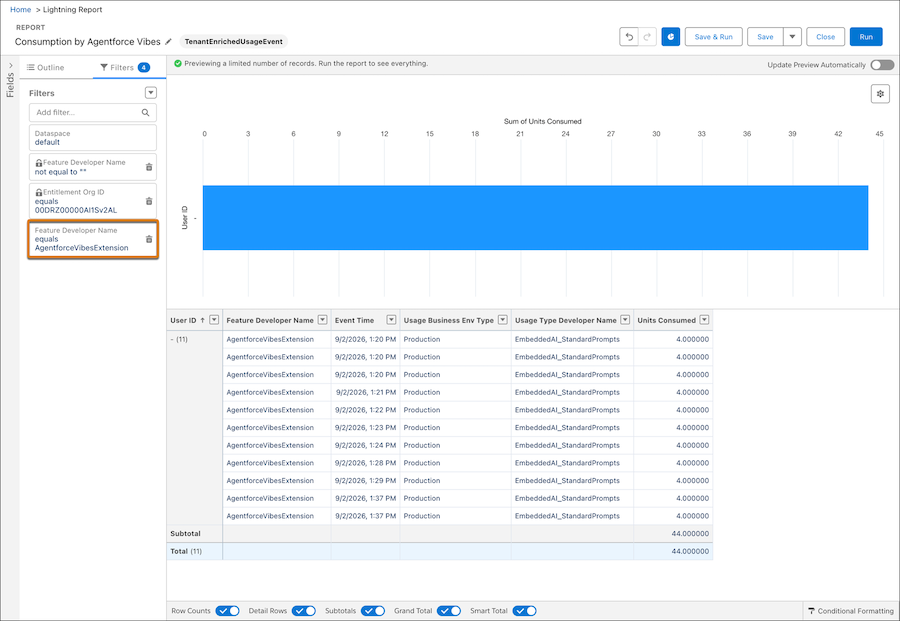Toggle Update Preview Automatically switch
Image resolution: width=900 pixels, height=621 pixels.
coord(882,65)
